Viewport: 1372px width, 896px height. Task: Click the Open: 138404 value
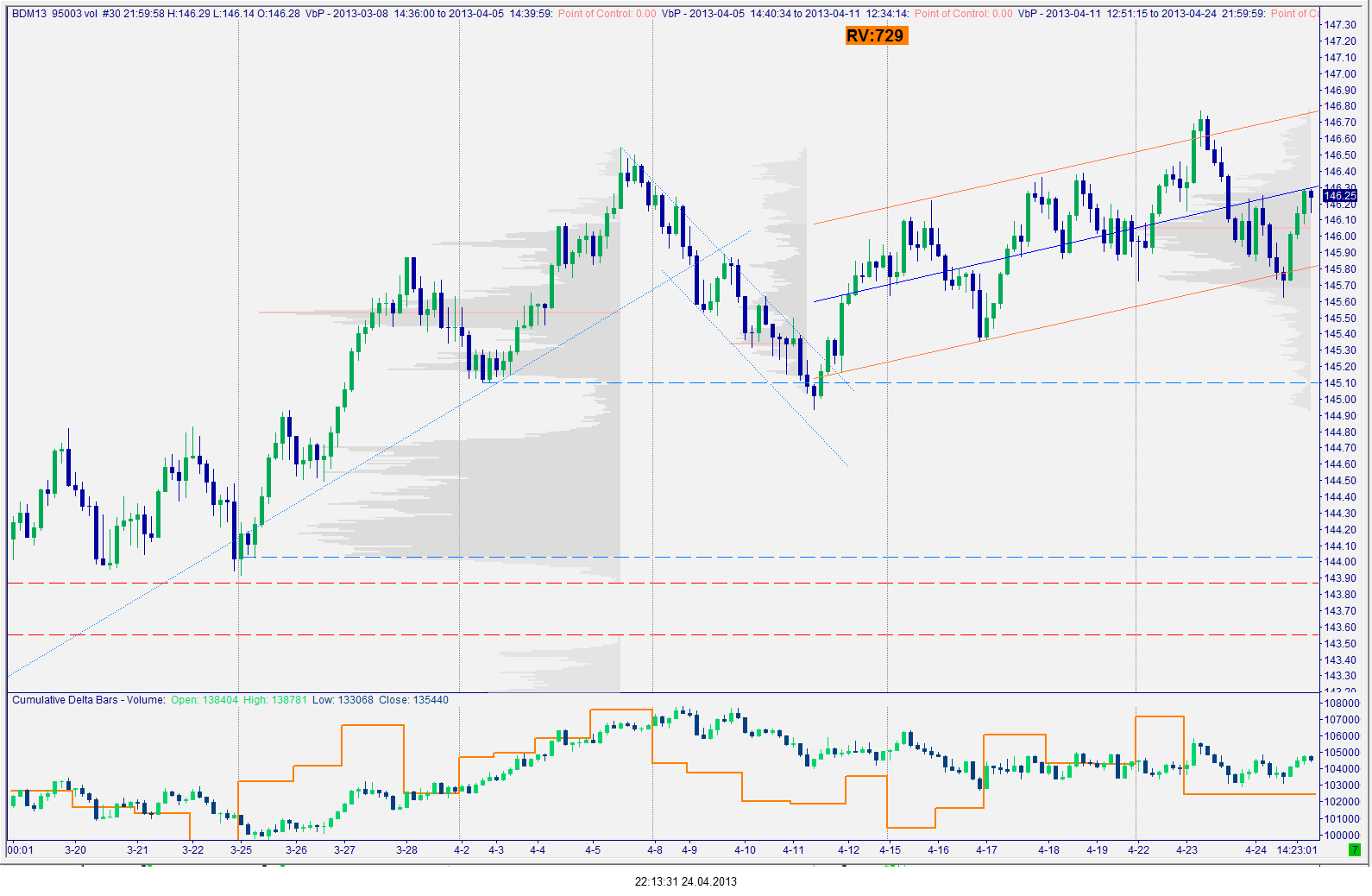pyautogui.click(x=205, y=700)
